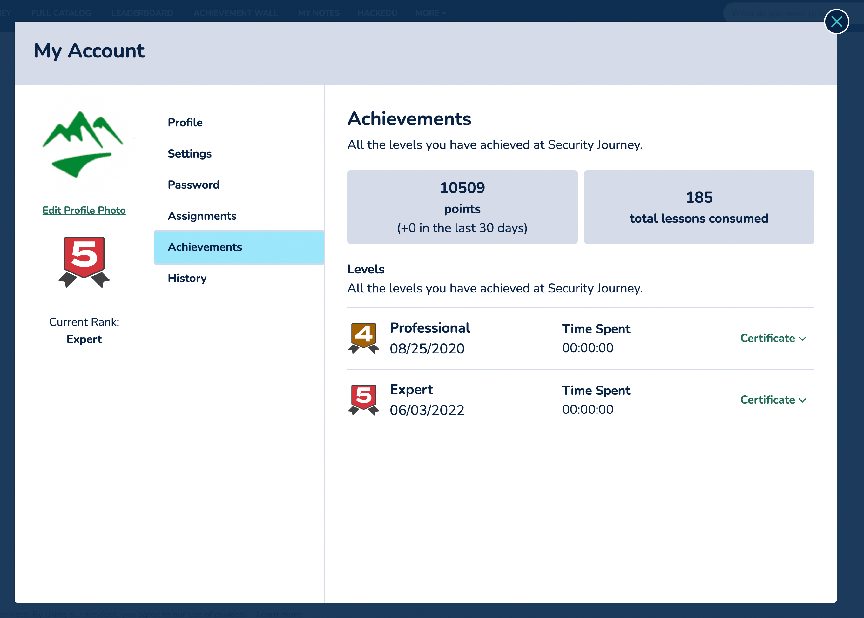Click the Levels subheading
The image size is (864, 618).
tap(366, 269)
